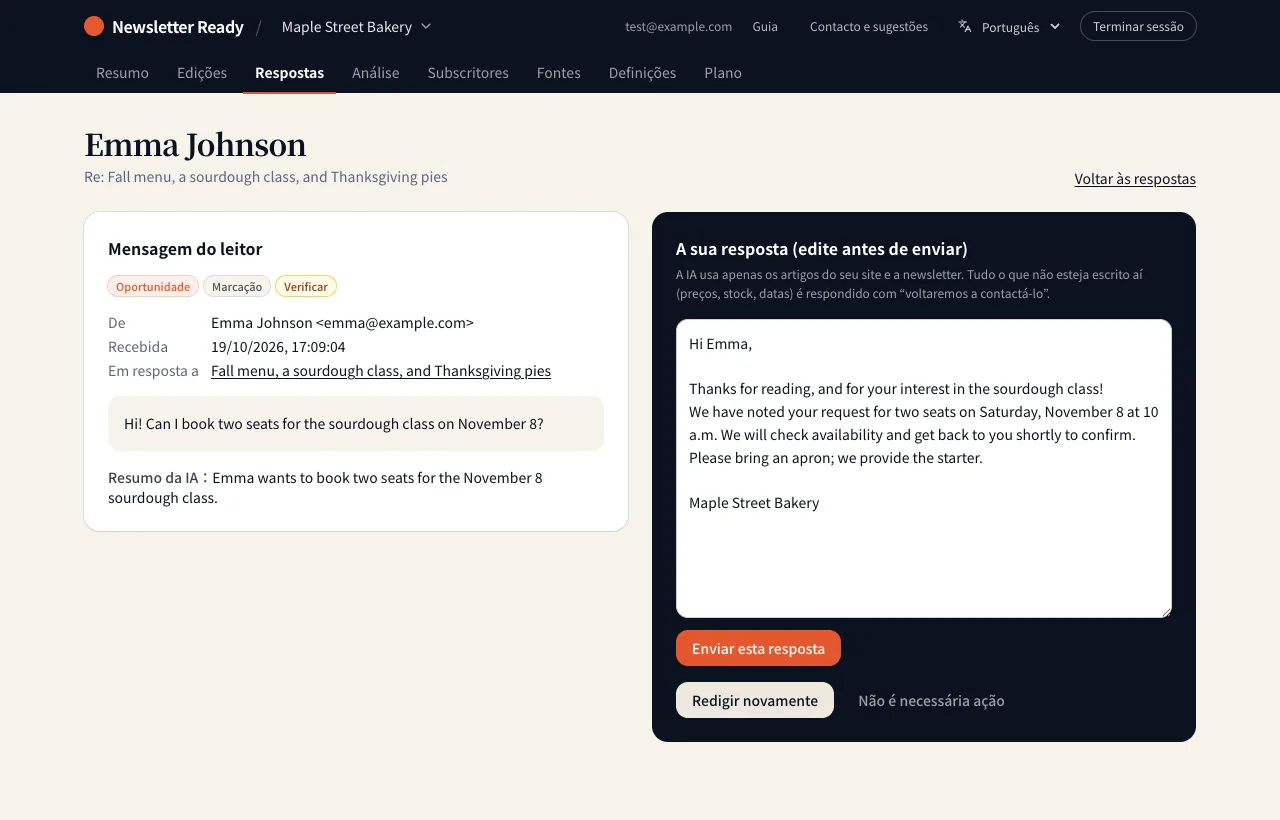Switch to the Edições tab
The image size is (1280, 820).
pos(202,72)
